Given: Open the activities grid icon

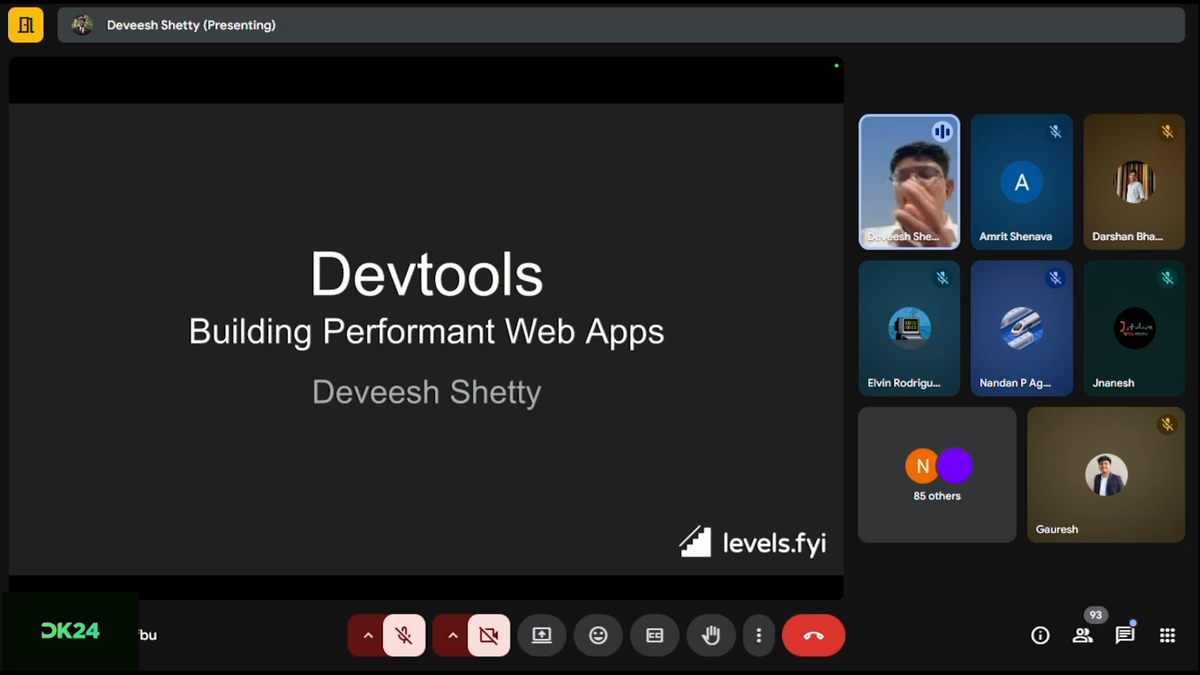Looking at the screenshot, I should pos(1167,635).
